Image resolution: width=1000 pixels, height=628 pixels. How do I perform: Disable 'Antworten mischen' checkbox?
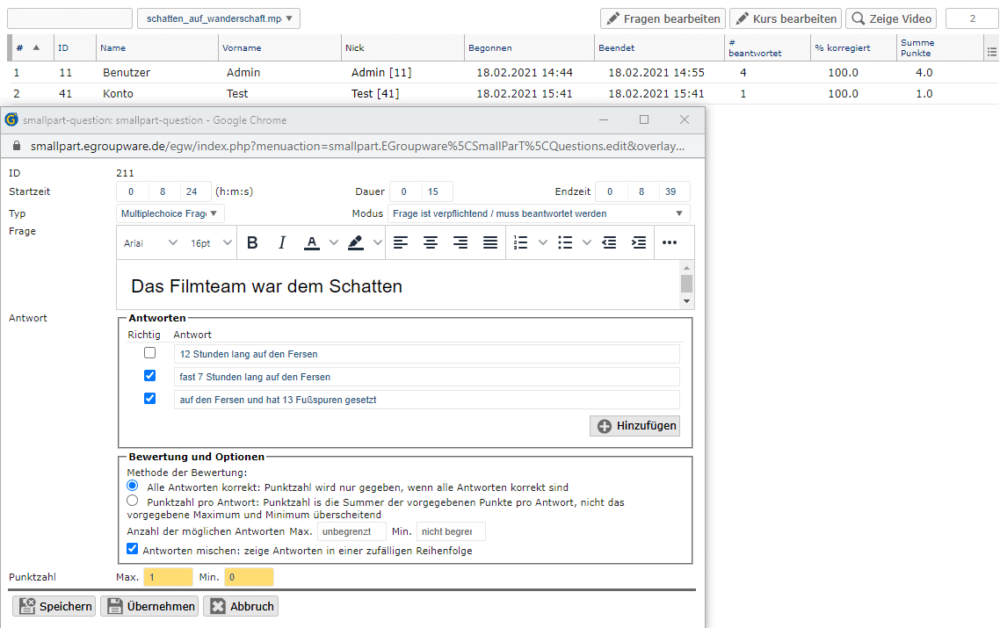(133, 549)
